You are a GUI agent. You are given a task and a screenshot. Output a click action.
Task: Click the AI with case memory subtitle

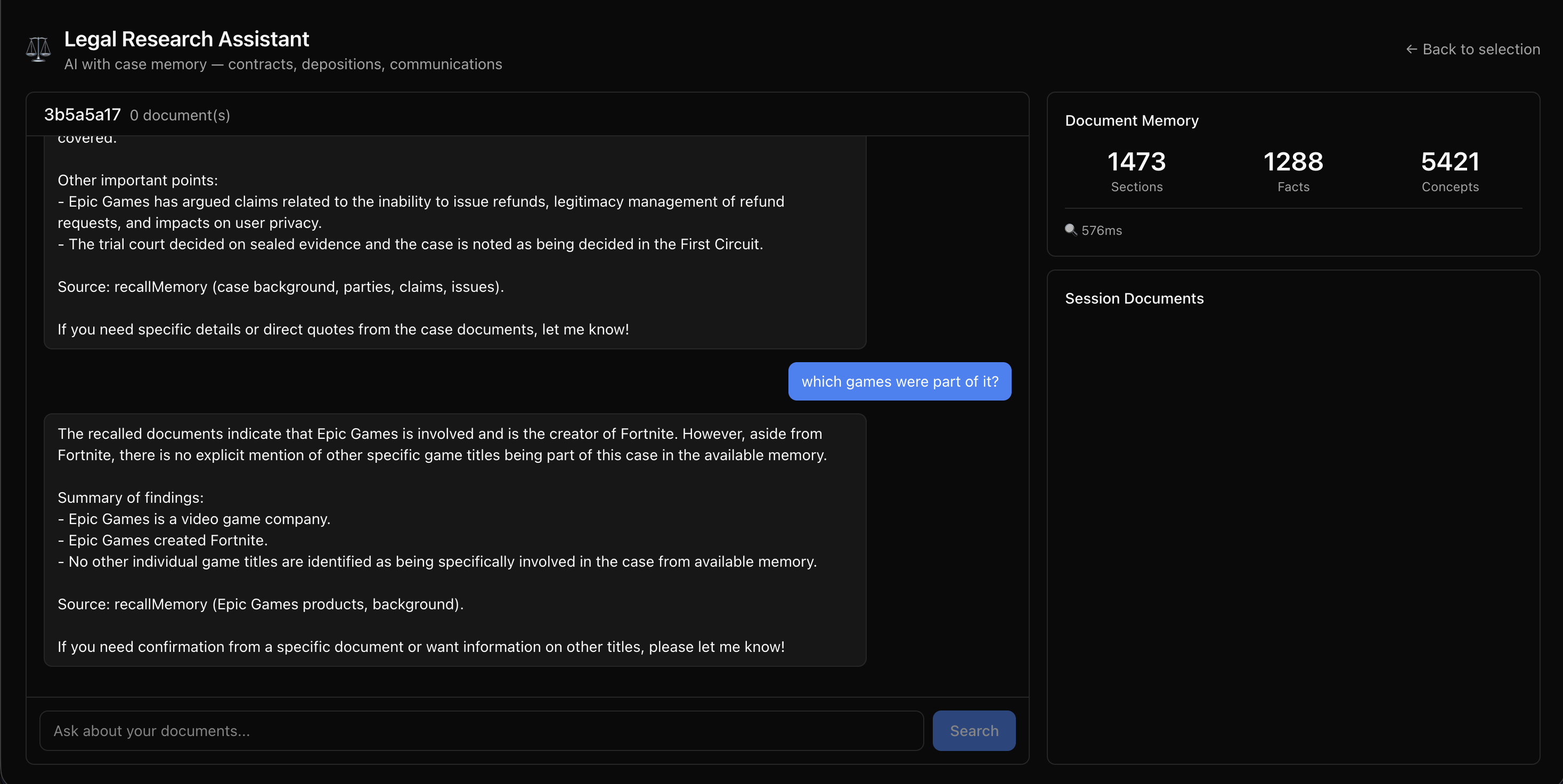283,64
